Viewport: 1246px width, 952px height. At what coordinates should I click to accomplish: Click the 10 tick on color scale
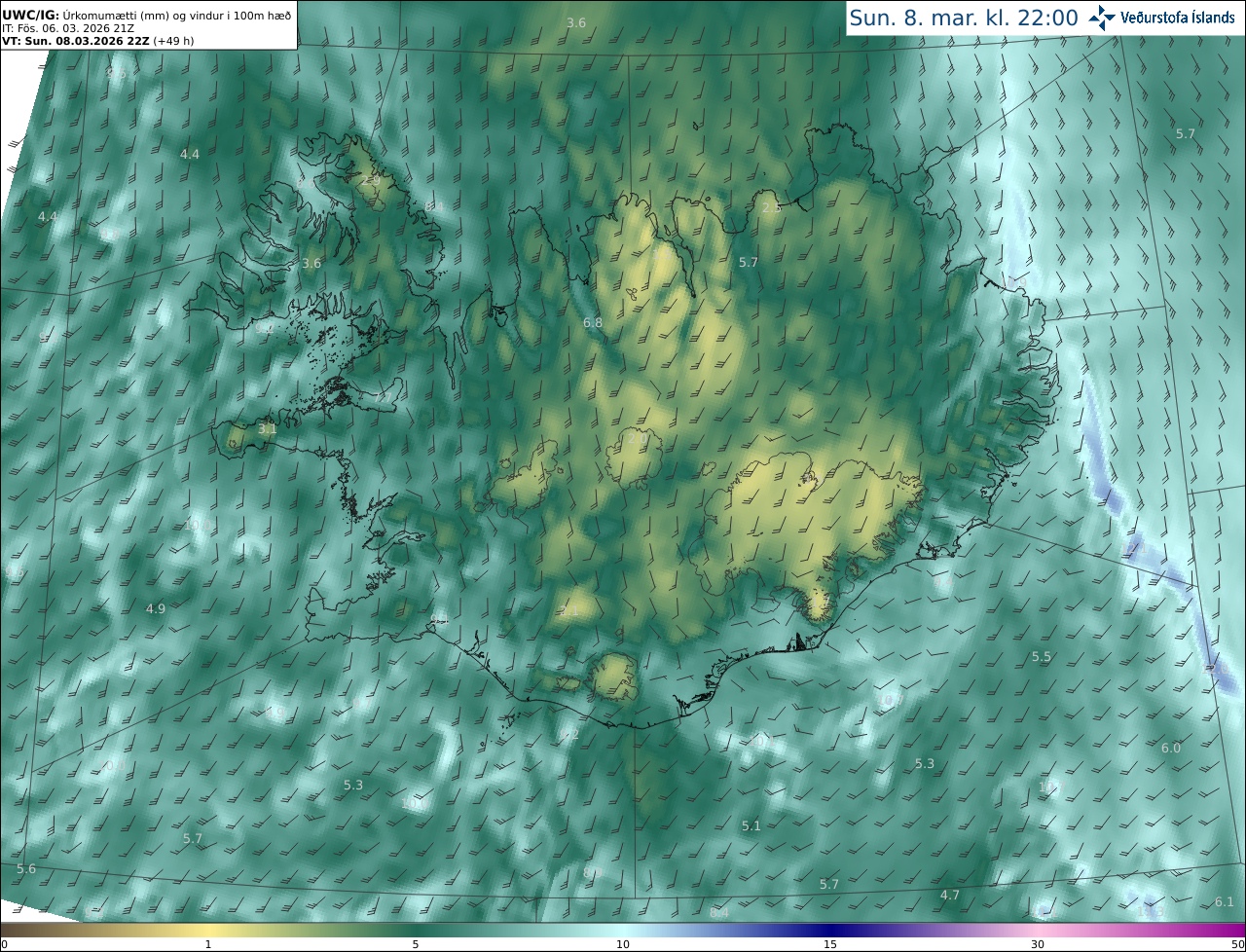623,944
